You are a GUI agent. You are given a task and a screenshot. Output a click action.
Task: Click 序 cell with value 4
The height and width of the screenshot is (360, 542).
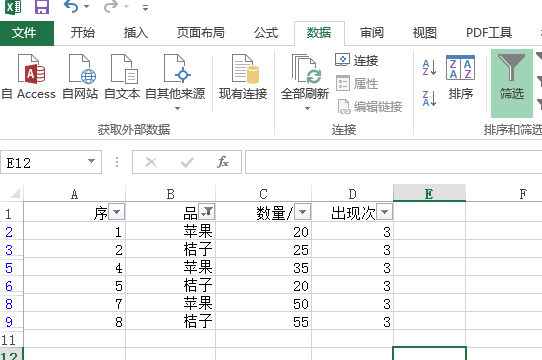74,267
